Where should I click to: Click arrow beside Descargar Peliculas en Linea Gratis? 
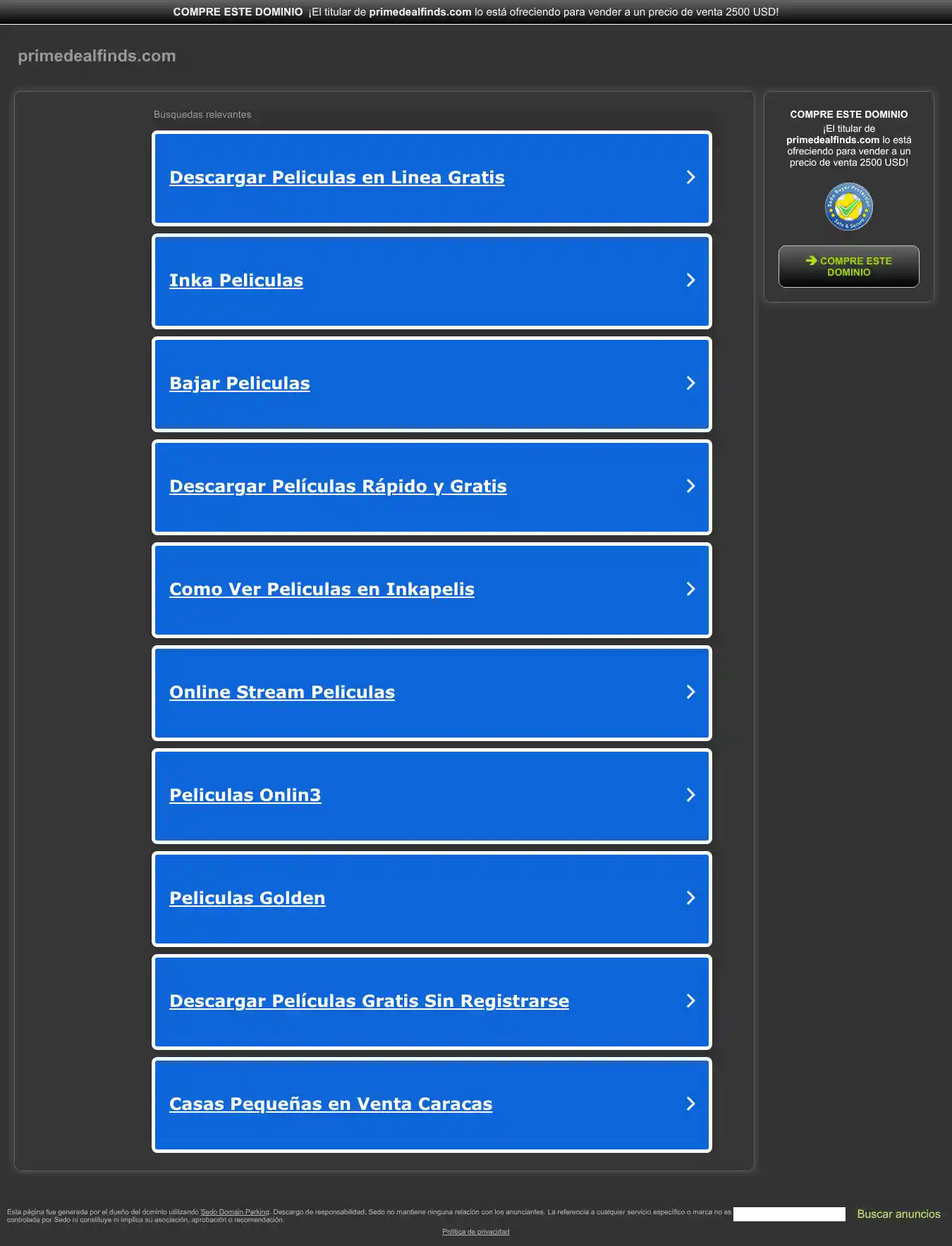[690, 178]
